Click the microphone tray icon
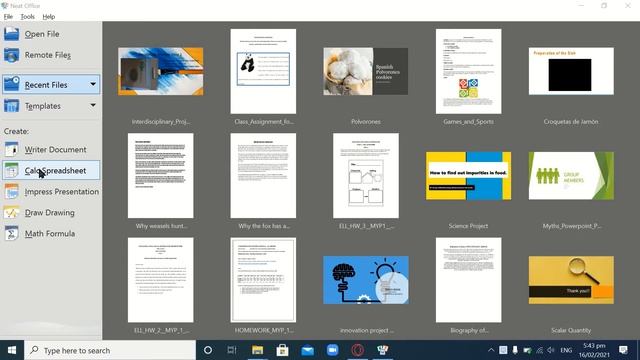The height and width of the screenshot is (360, 640). tap(515, 350)
